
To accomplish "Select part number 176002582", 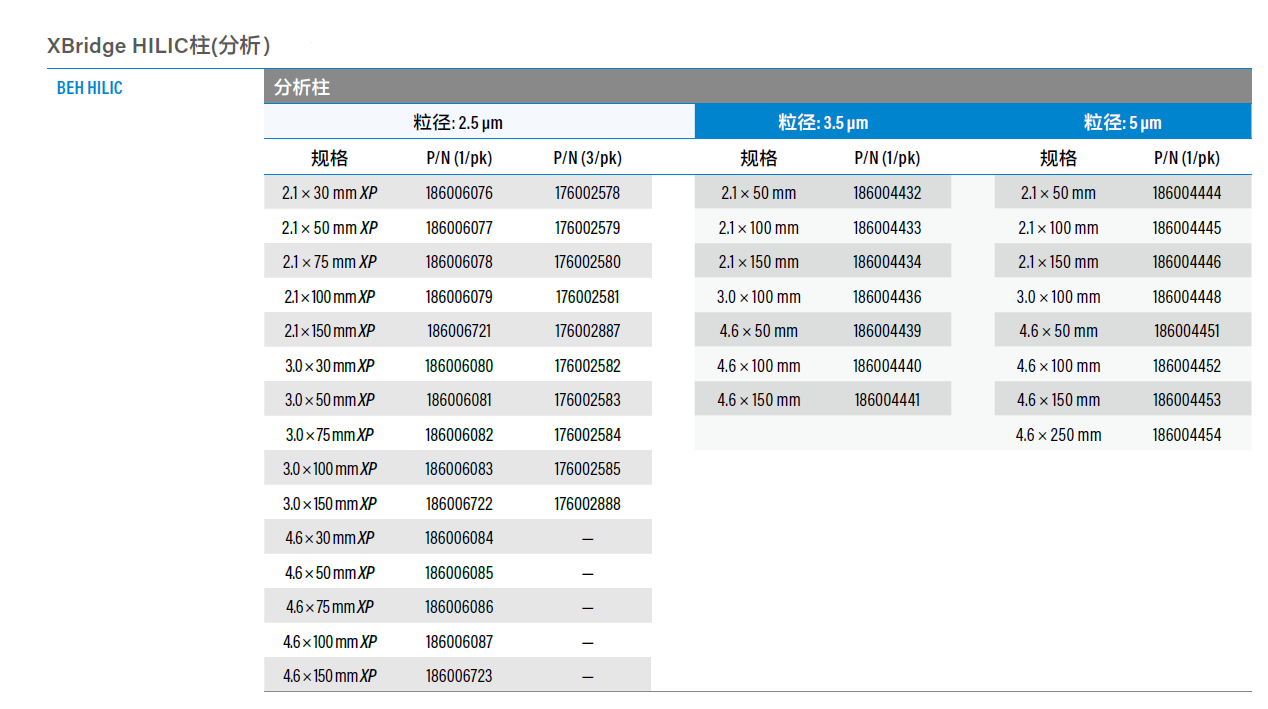I will 587,366.
